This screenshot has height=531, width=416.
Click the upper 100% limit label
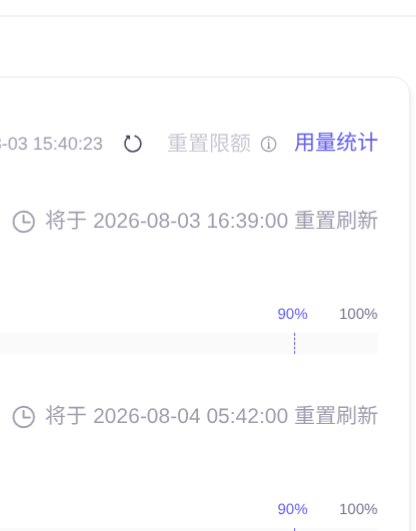tap(358, 314)
